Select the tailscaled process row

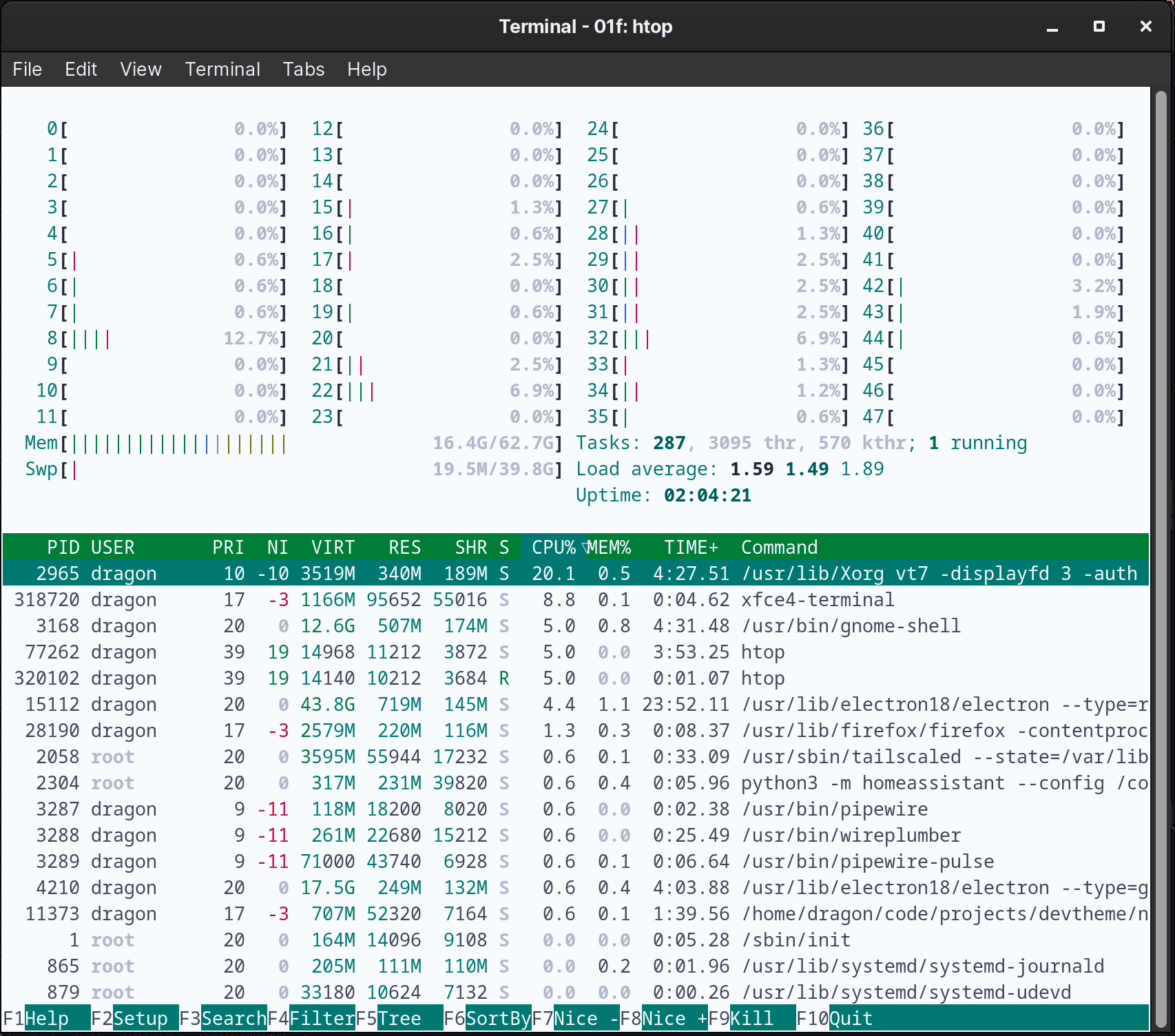(x=576, y=756)
